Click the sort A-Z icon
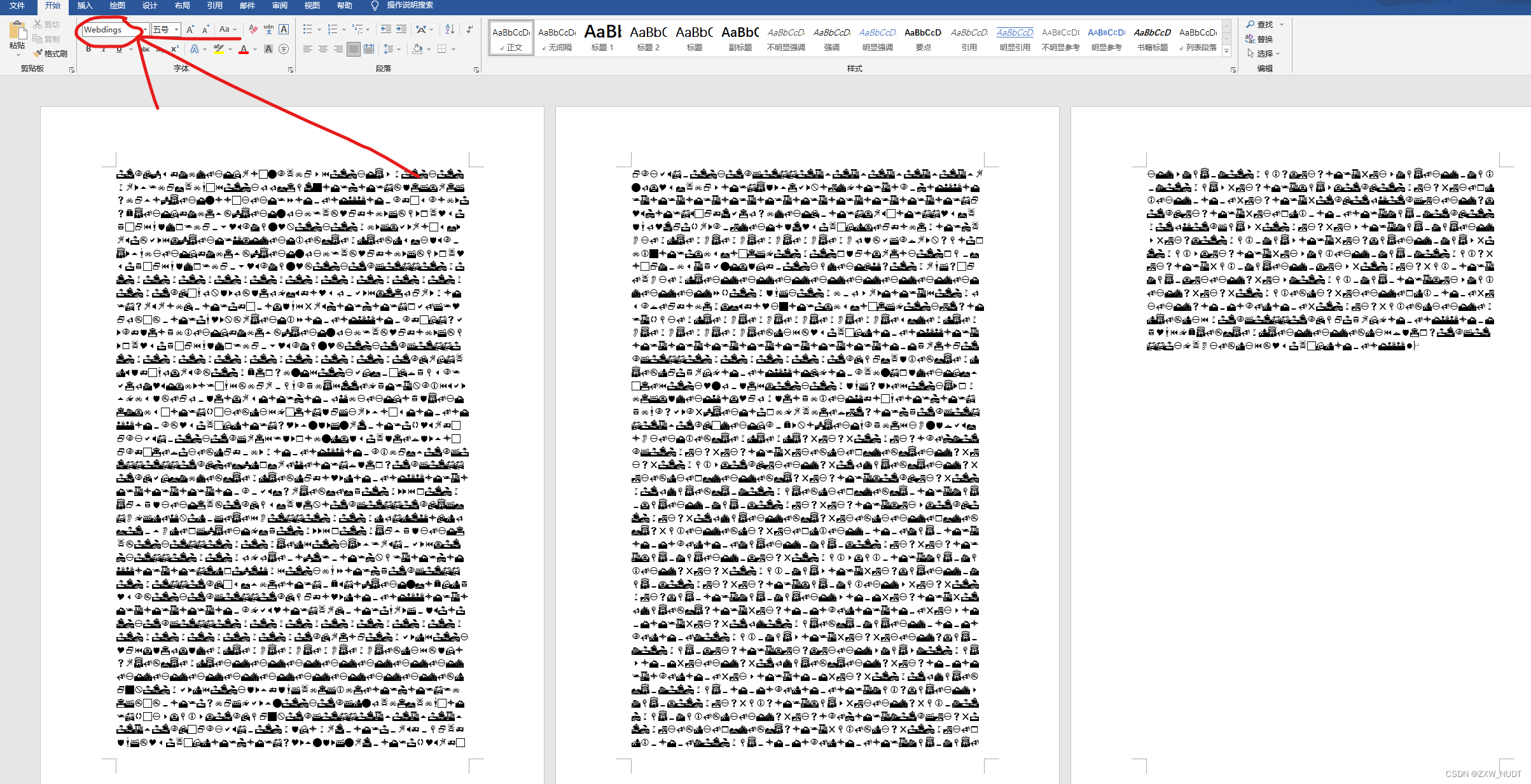 [450, 29]
